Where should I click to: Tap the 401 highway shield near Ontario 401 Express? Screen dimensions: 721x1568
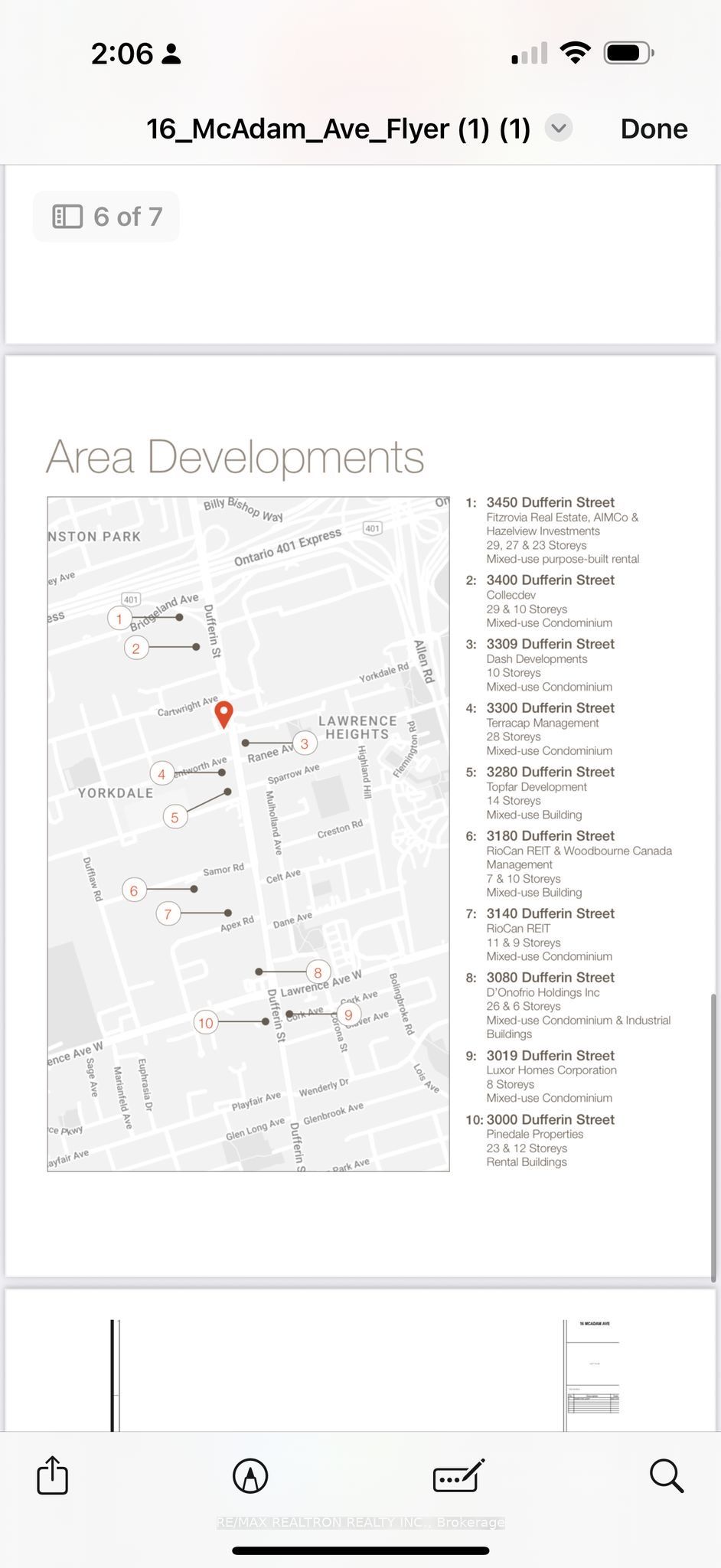[372, 528]
